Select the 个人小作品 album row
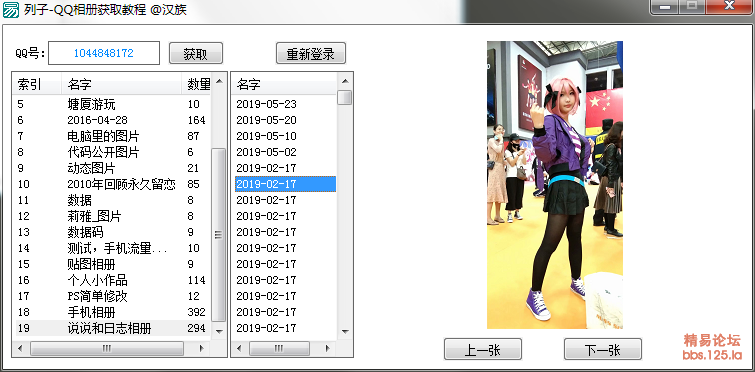 pos(112,280)
